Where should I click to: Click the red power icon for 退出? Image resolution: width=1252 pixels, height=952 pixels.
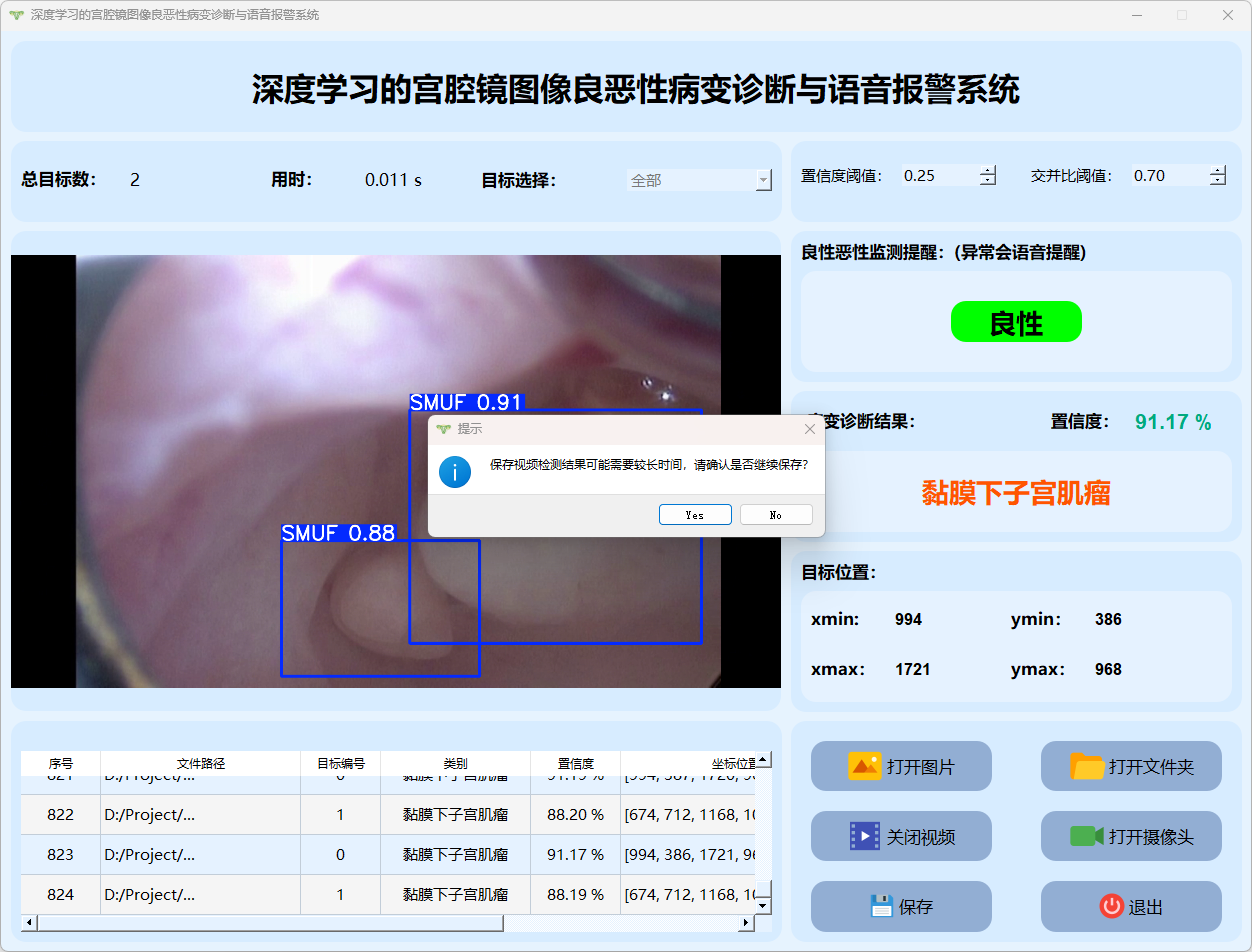pos(1111,906)
